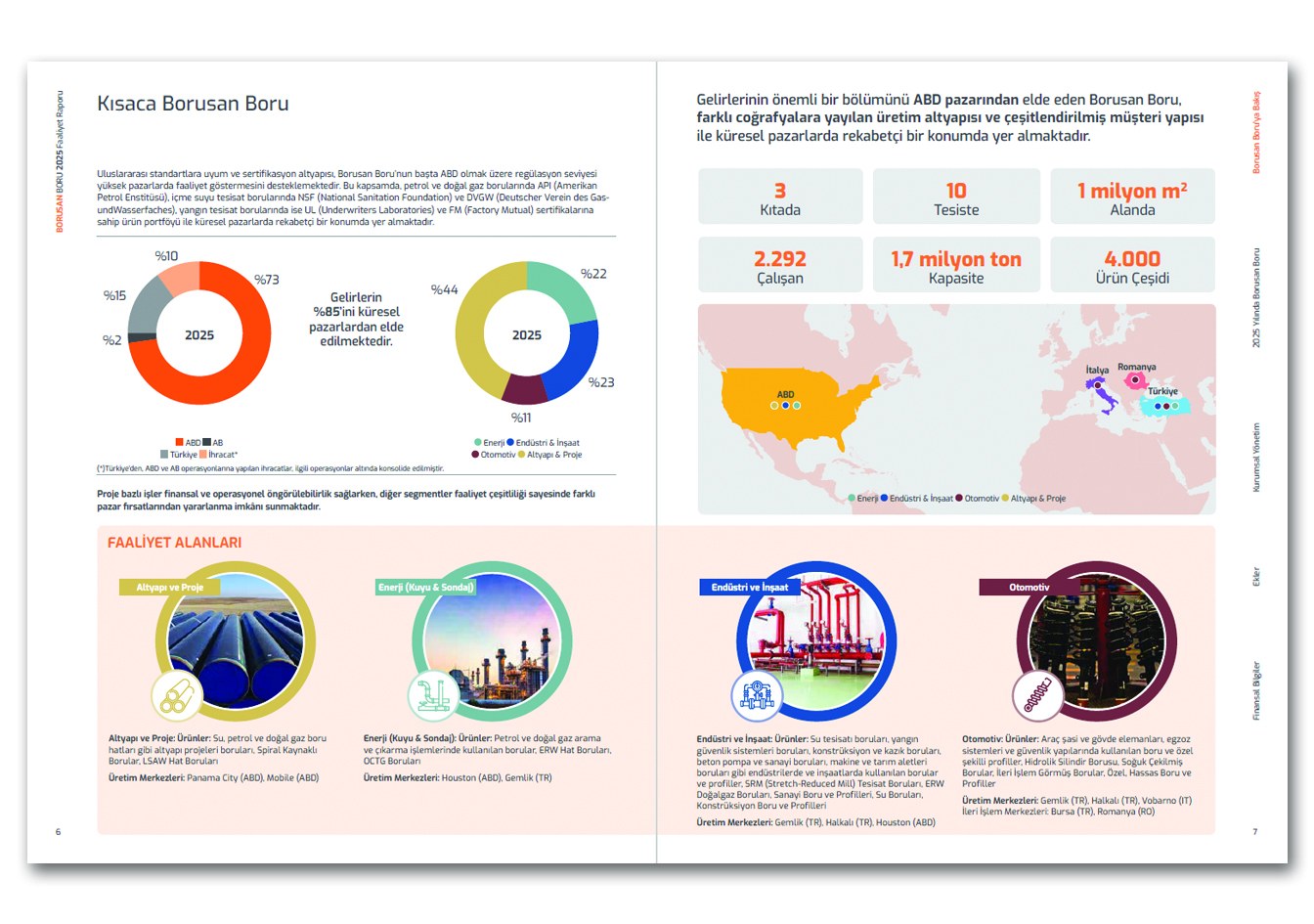Go to the Finansal Bilgiler side tab
1314x924 pixels.
point(1256,691)
